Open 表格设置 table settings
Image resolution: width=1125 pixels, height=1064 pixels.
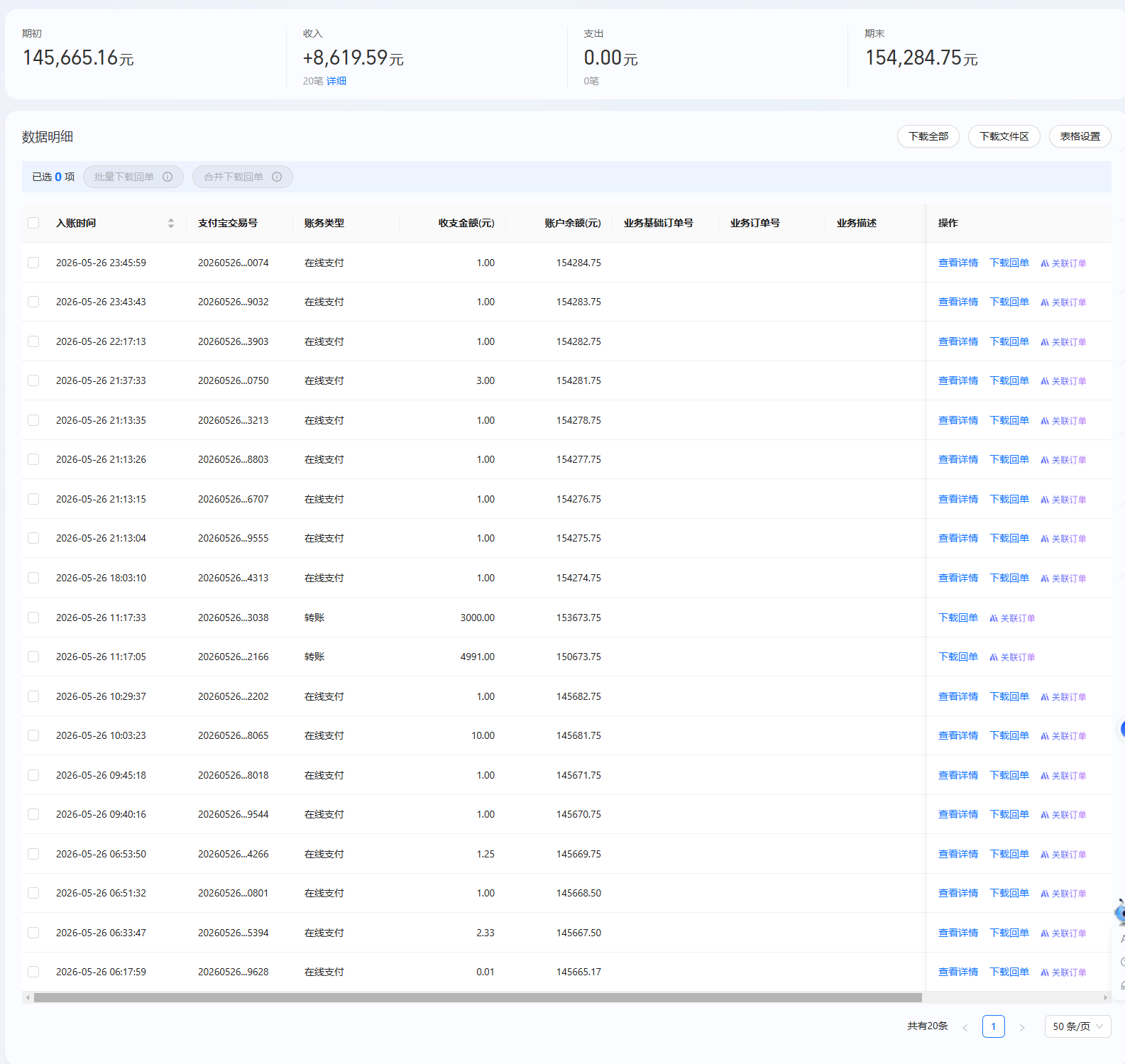pos(1080,136)
